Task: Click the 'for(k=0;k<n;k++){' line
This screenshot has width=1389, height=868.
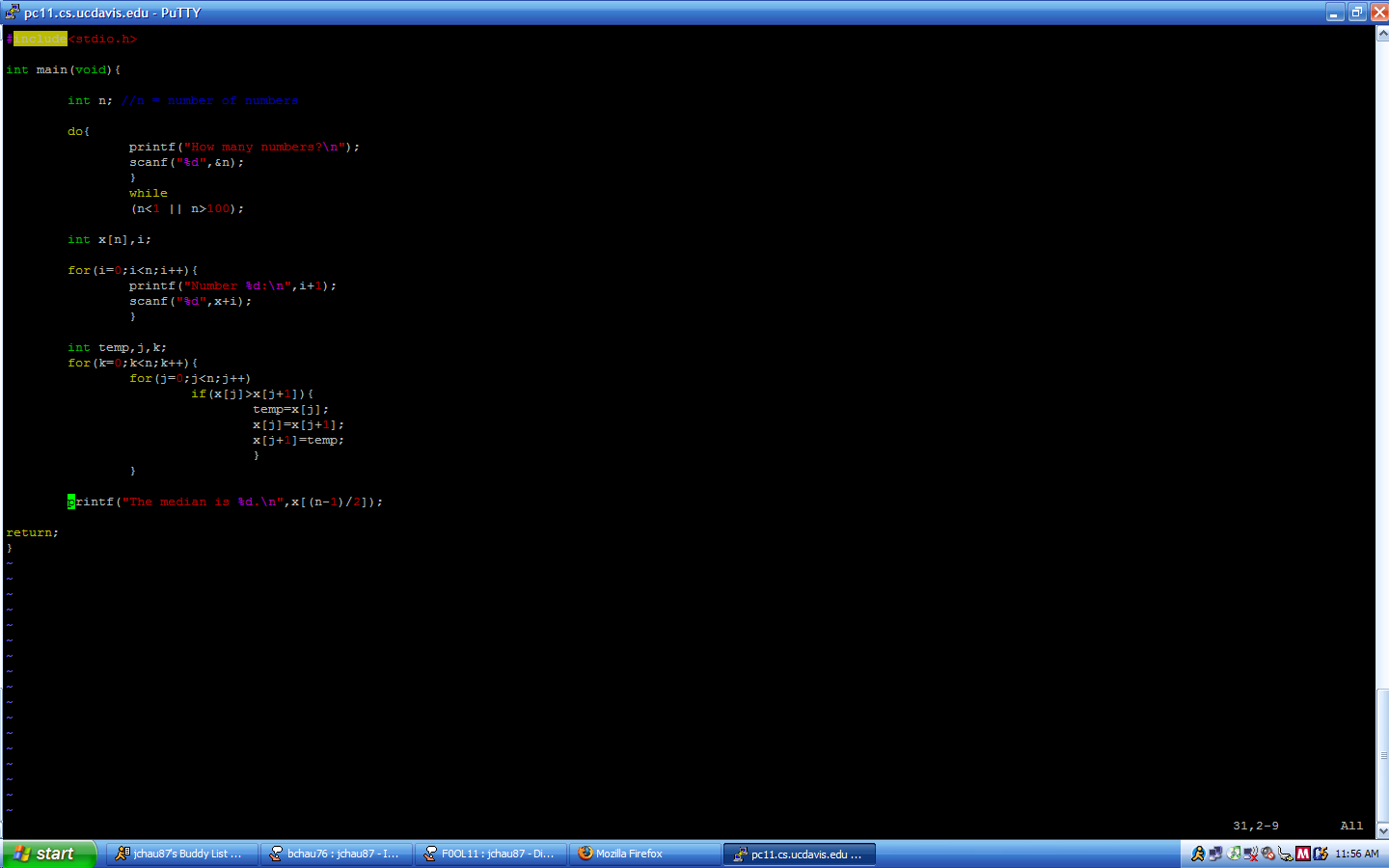Action: click(133, 363)
